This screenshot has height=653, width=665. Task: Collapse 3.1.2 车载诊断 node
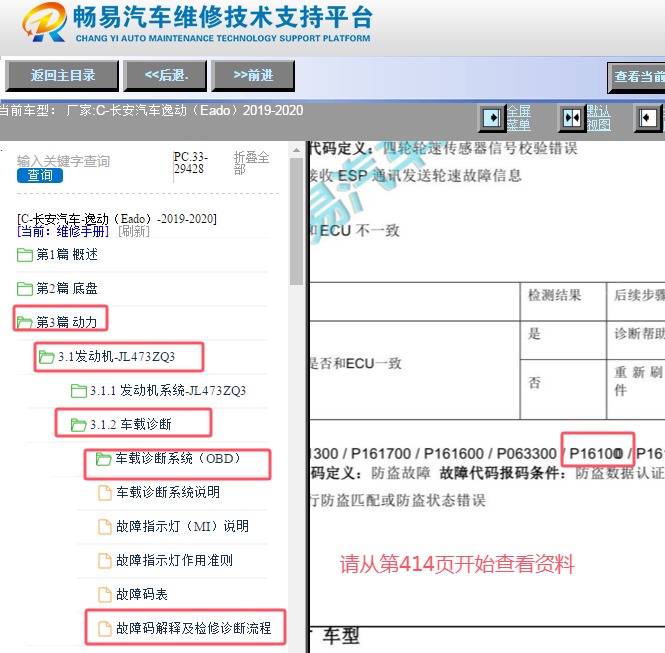click(x=131, y=424)
